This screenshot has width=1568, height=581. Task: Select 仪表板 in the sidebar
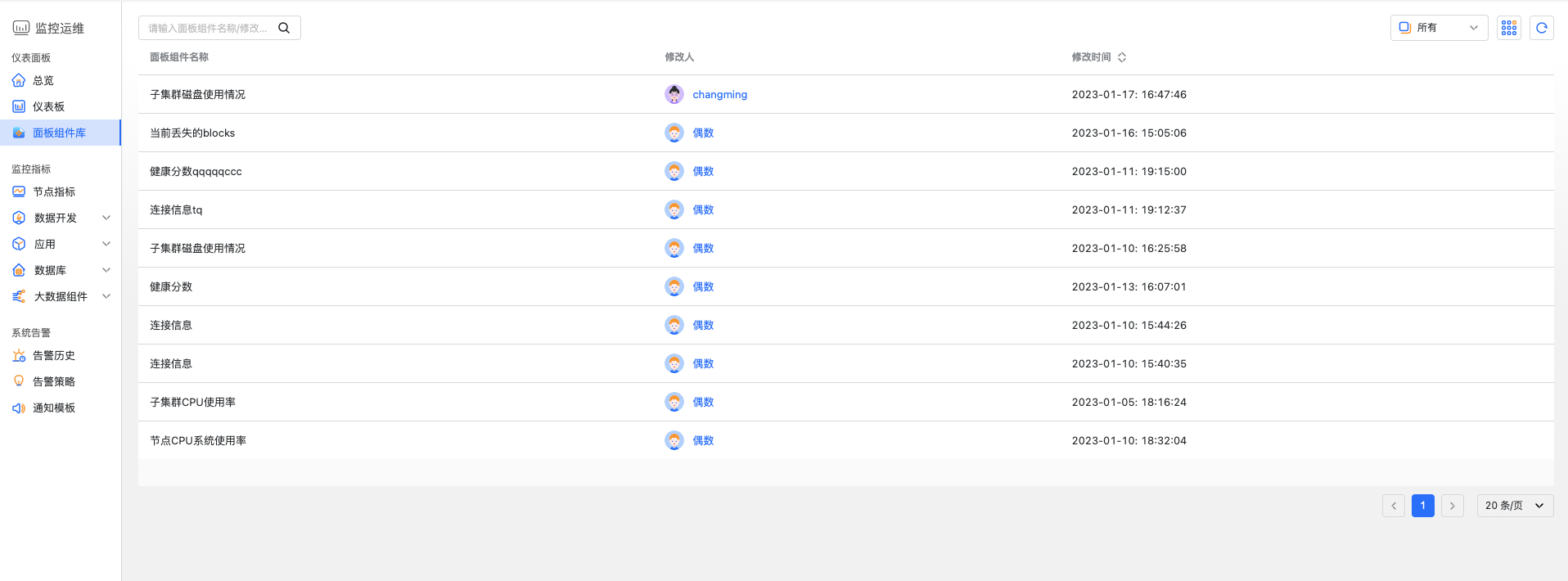[x=48, y=106]
